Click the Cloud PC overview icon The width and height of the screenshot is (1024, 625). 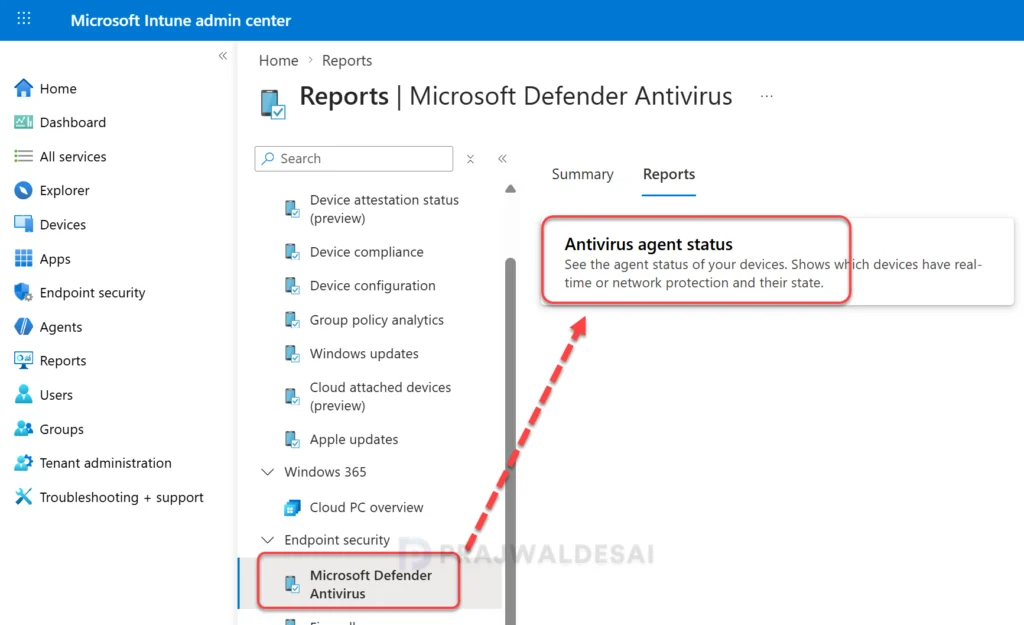[x=293, y=507]
